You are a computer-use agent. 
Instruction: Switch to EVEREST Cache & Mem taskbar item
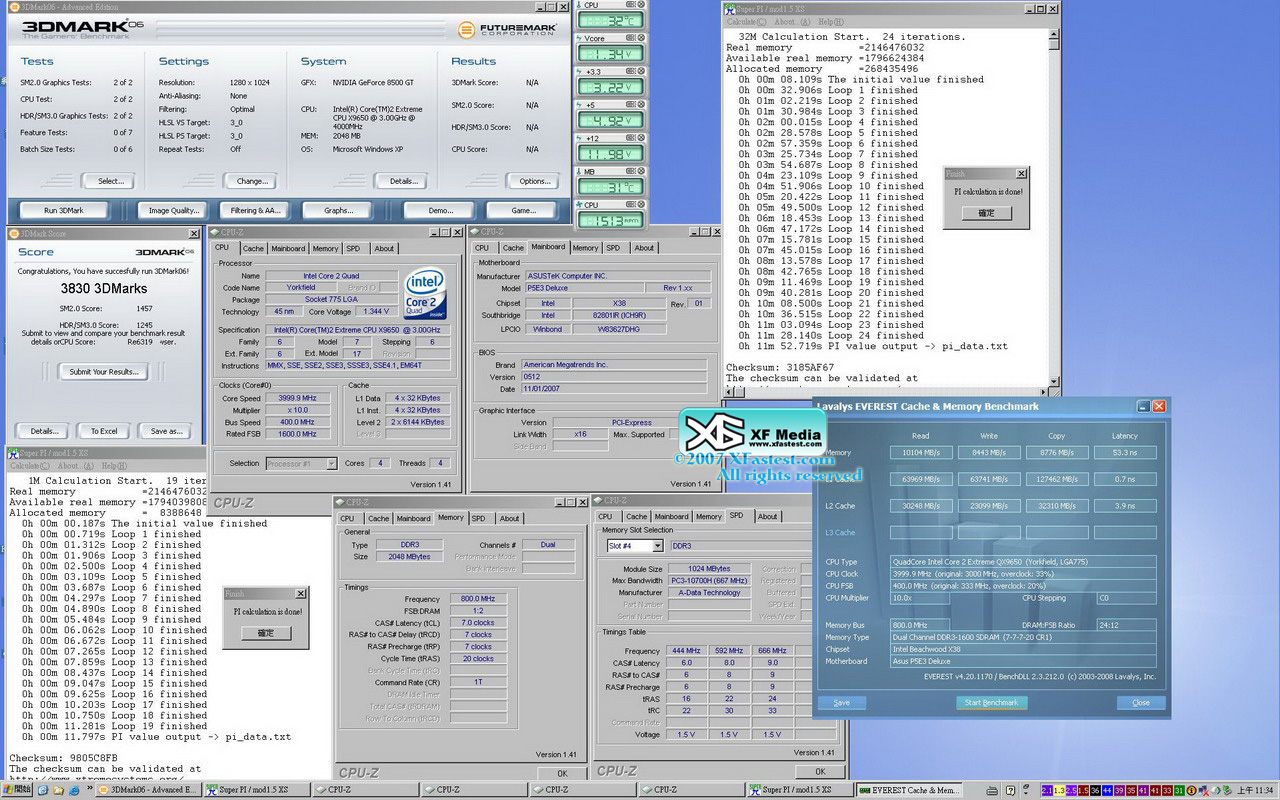[910, 790]
